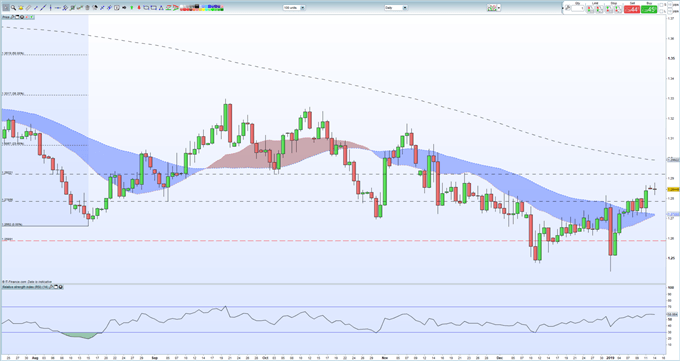The height and width of the screenshot is (361, 680).
Task: Open the Daily timeframe dropdown
Action: [396, 8]
